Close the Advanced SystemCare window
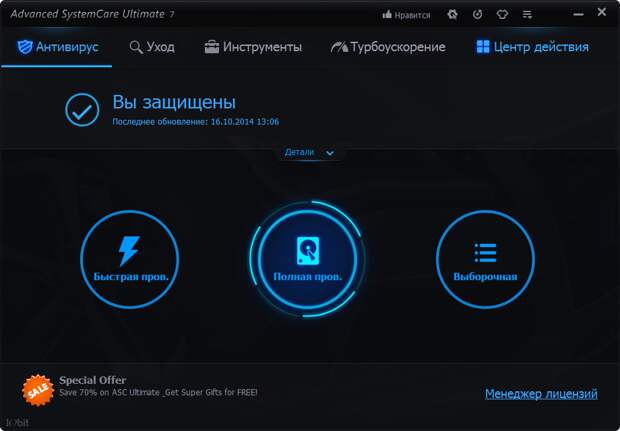 [602, 12]
